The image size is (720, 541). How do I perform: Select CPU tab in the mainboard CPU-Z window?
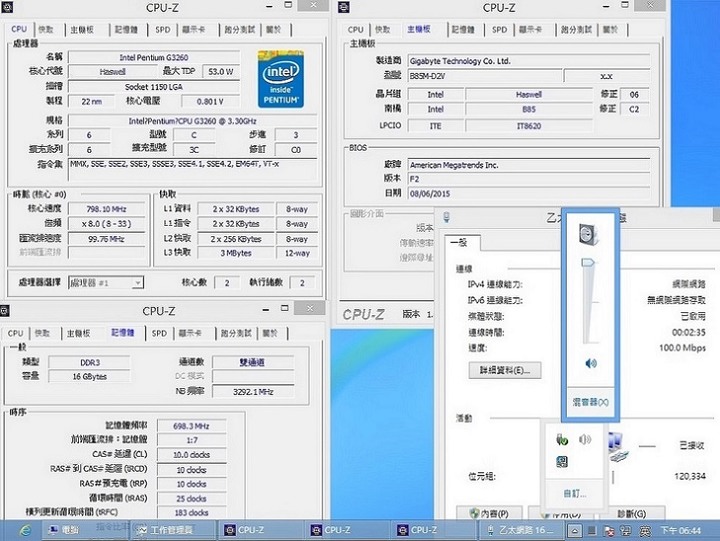[x=355, y=29]
